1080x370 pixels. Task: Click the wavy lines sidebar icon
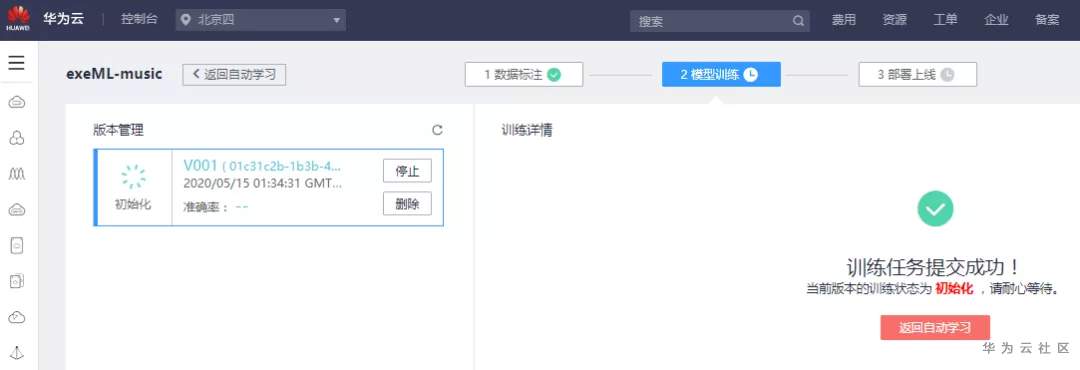coord(17,174)
